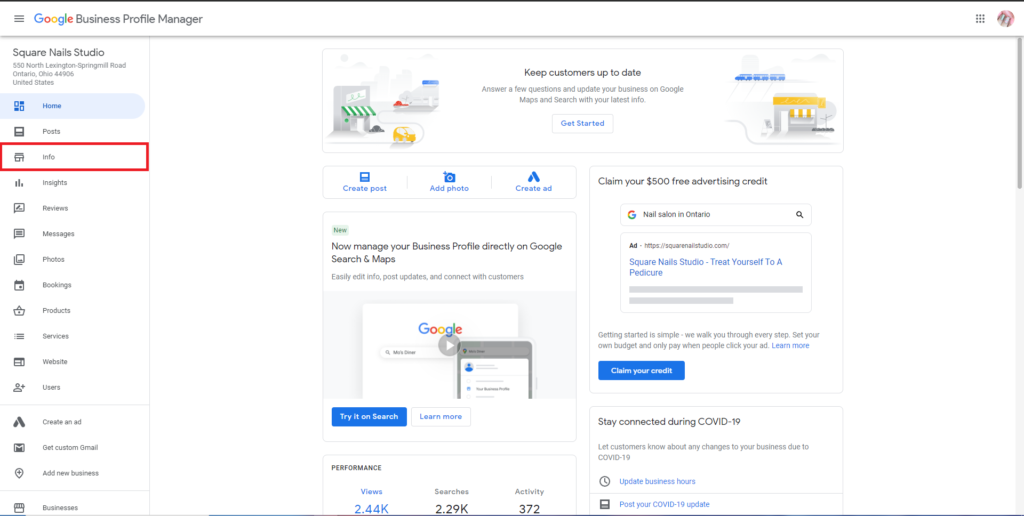Open Post your COVID-19 update link

664,504
